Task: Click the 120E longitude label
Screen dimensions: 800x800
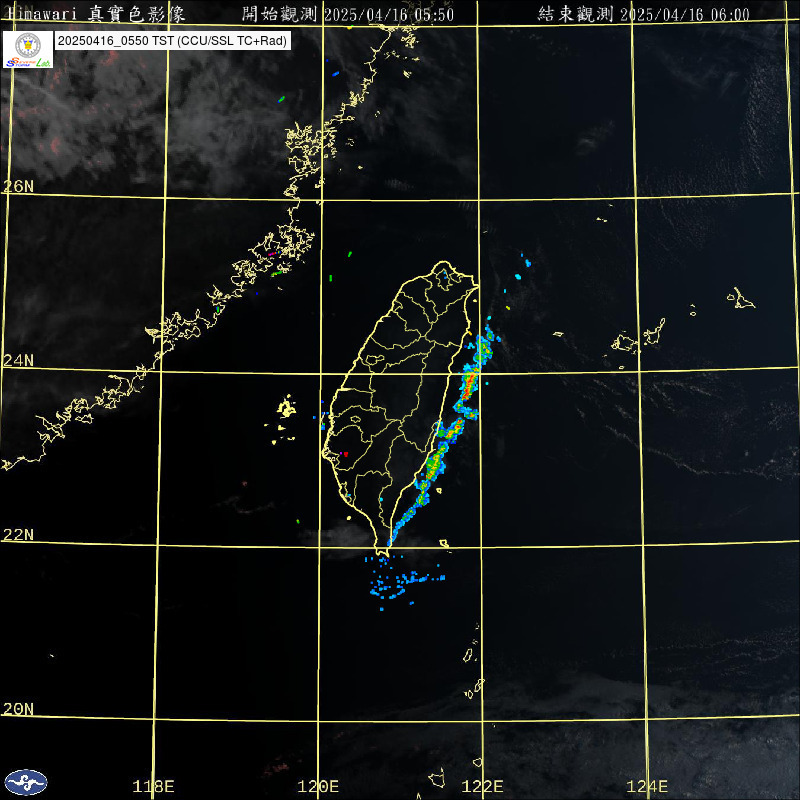Action: tap(320, 787)
